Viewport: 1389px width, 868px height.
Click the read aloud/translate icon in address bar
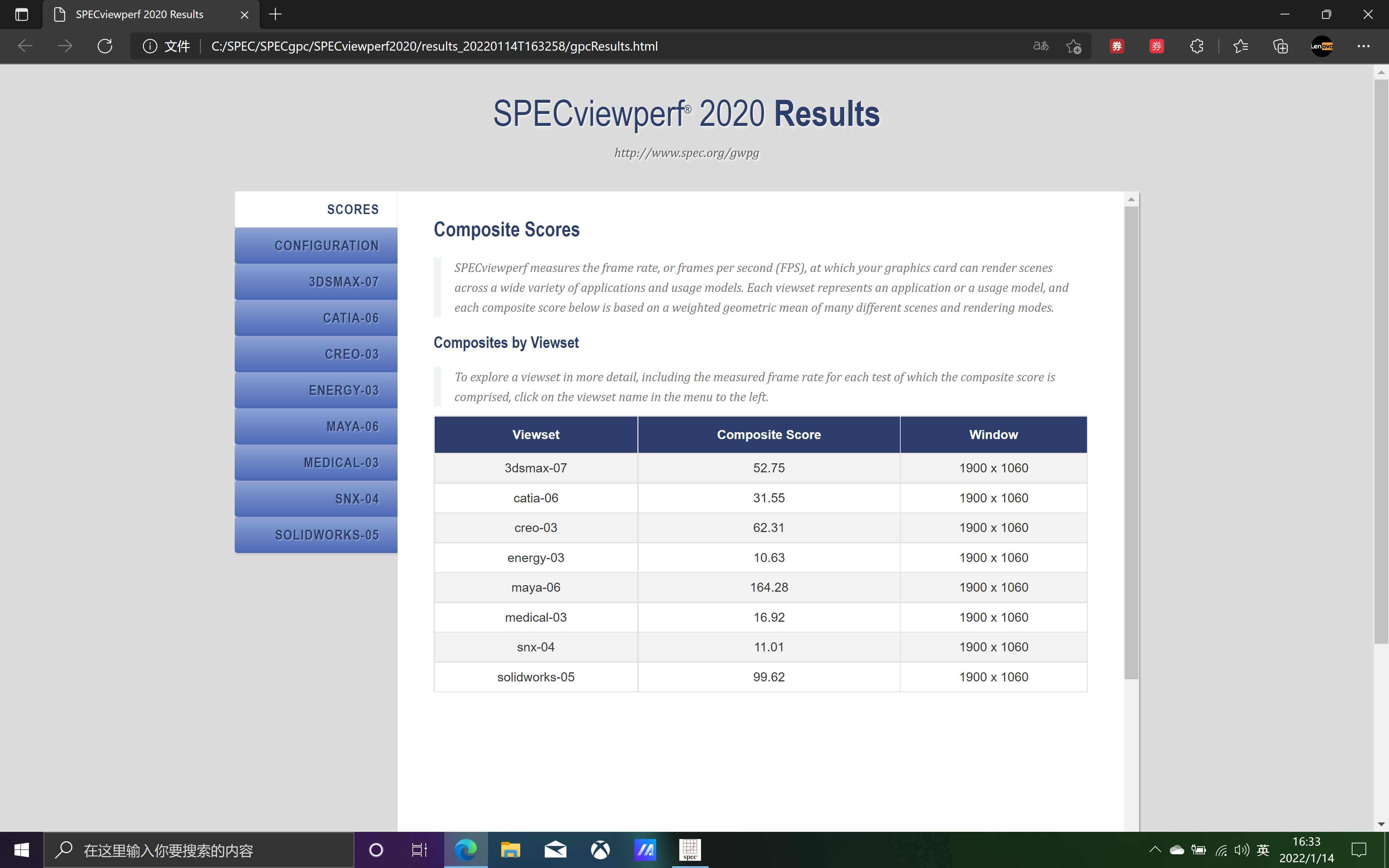(x=1040, y=46)
